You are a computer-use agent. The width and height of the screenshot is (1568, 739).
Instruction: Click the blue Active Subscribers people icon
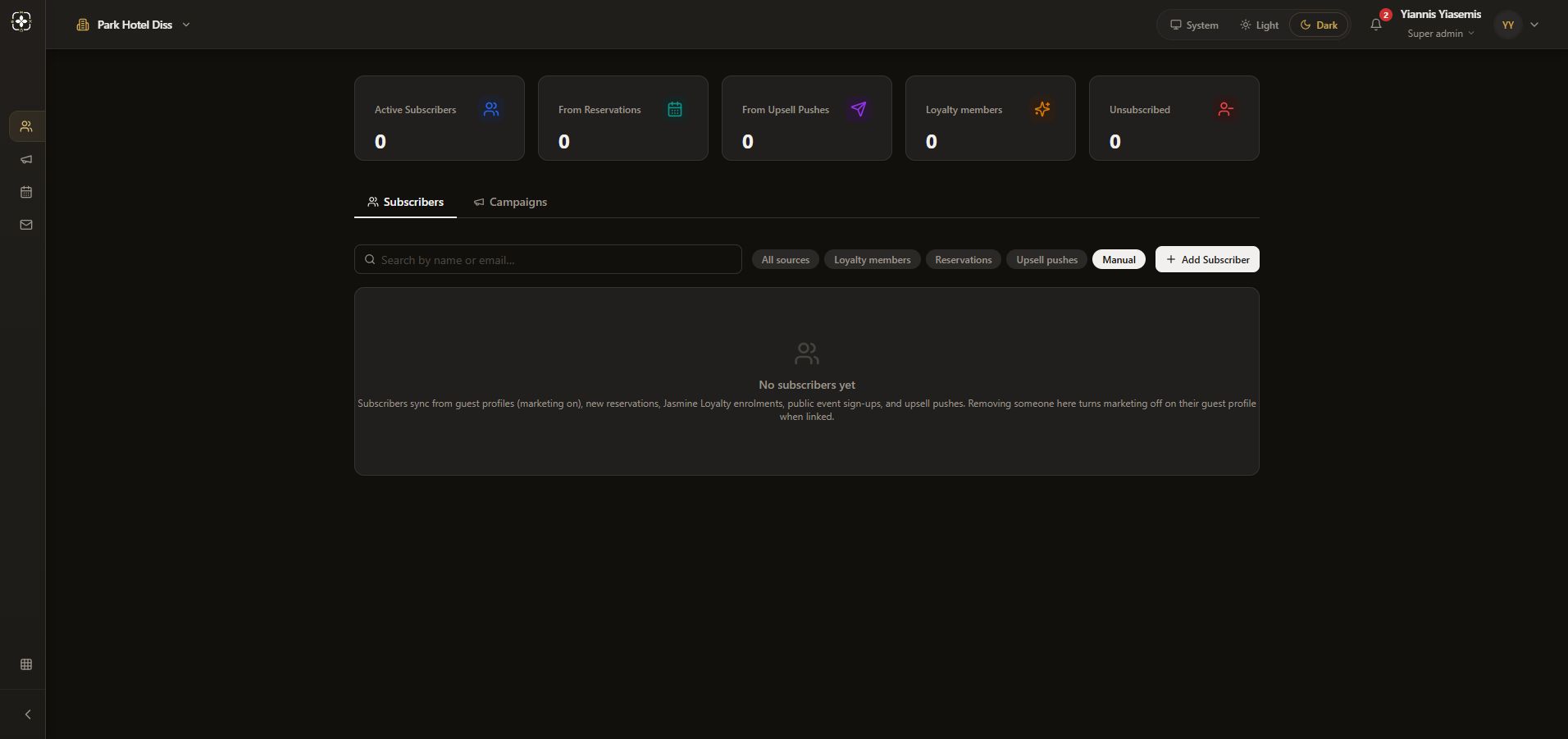491,109
